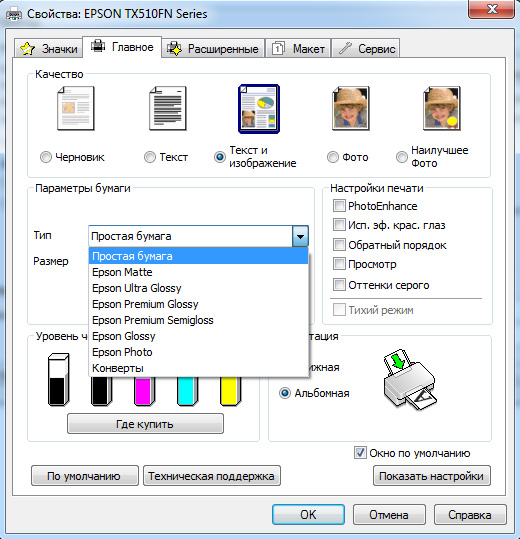
Task: Toggle the Тихий режим checkbox
Action: point(339,310)
